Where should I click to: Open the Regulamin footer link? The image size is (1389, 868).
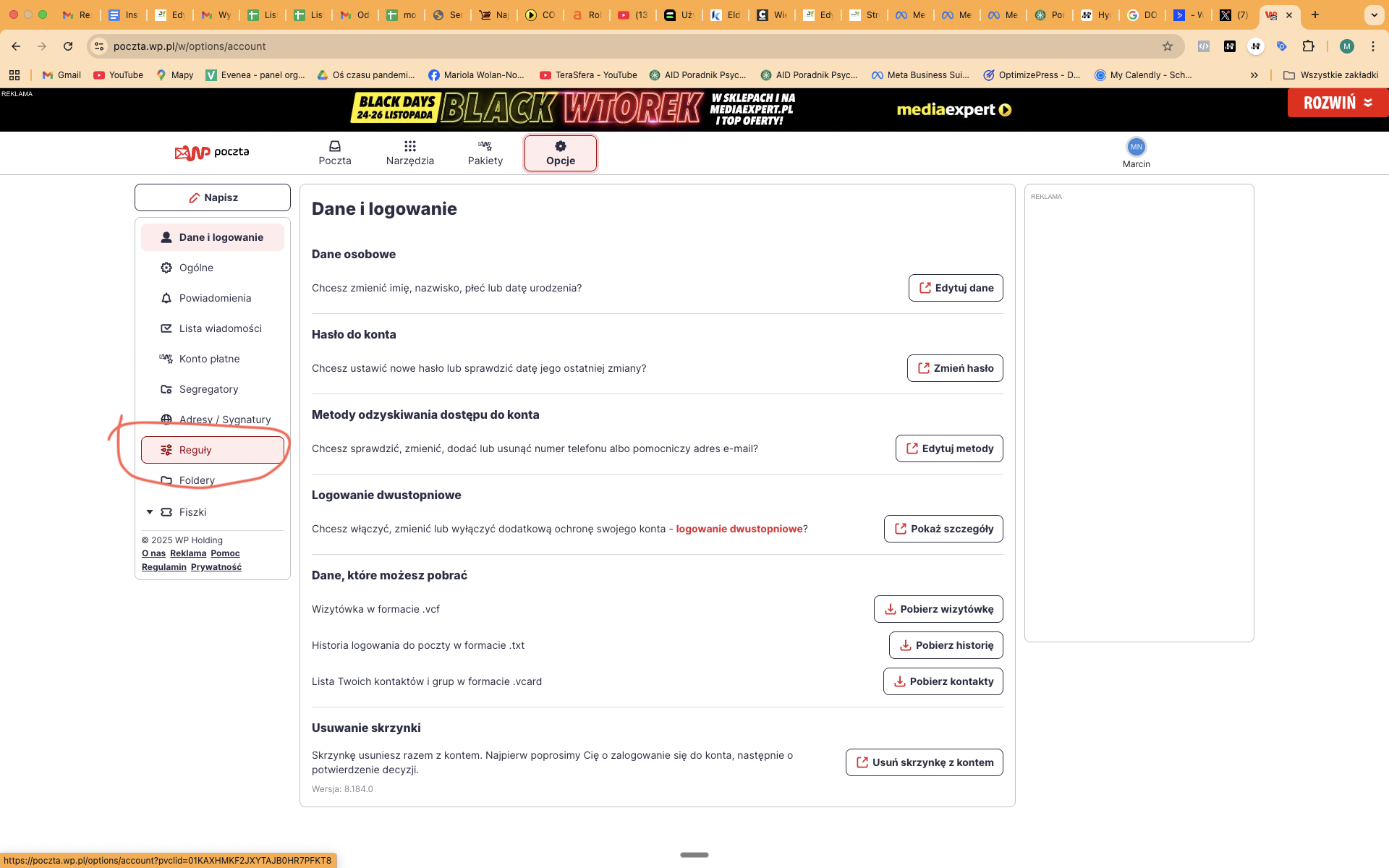coord(163,567)
